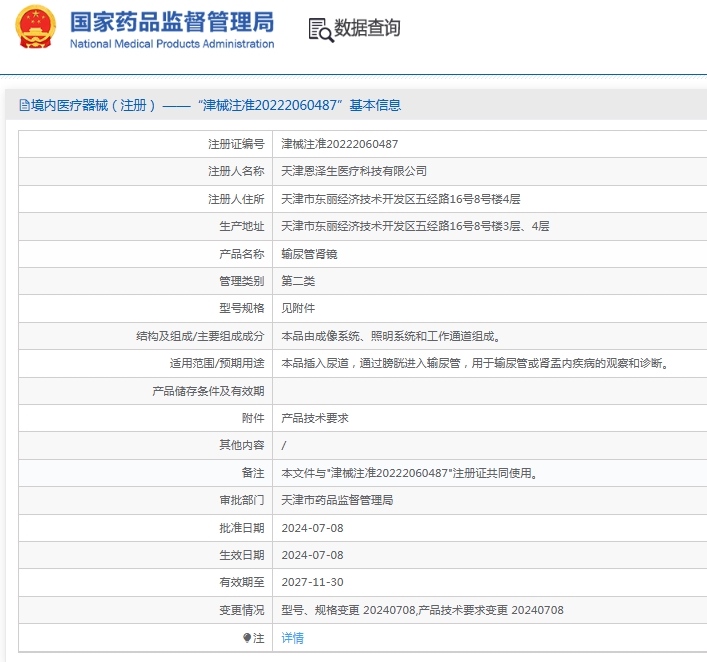
Task: Click the 注册人住所 address ending in 4层
Action: pos(401,199)
